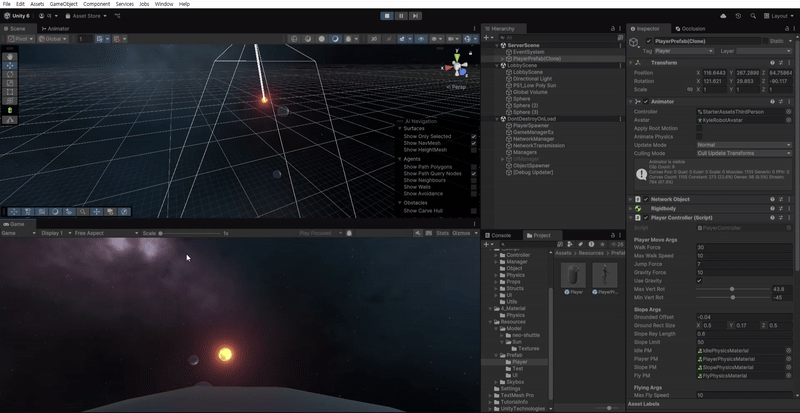
Task: Enable the Apply Root Motion checkbox
Action: coord(699,128)
